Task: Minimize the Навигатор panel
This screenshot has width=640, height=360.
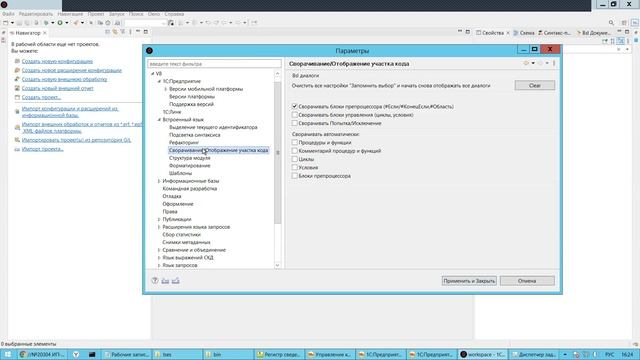Action: tap(138, 32)
